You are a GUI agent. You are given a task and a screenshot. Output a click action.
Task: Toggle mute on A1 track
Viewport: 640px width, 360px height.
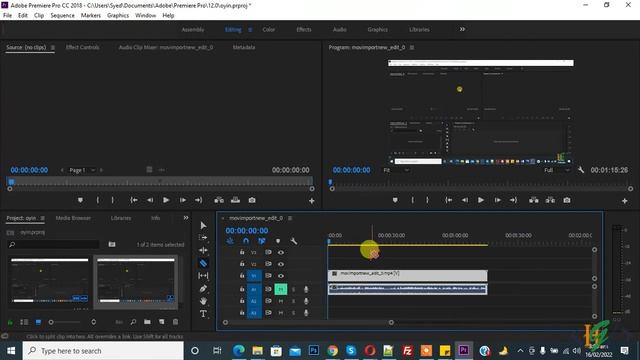tap(280, 289)
